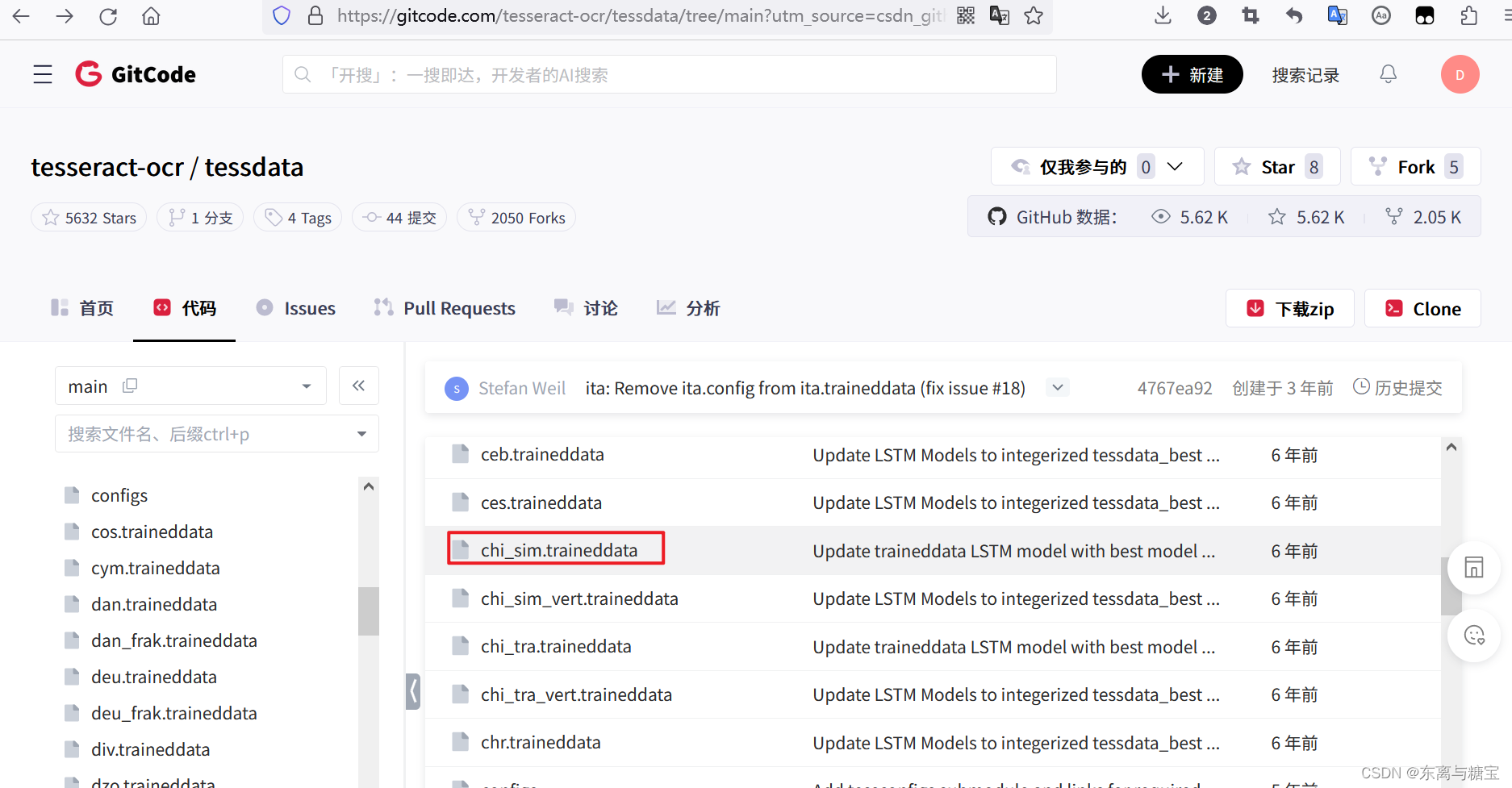Open 搜索记录 link
The width and height of the screenshot is (1512, 788).
pos(1305,75)
